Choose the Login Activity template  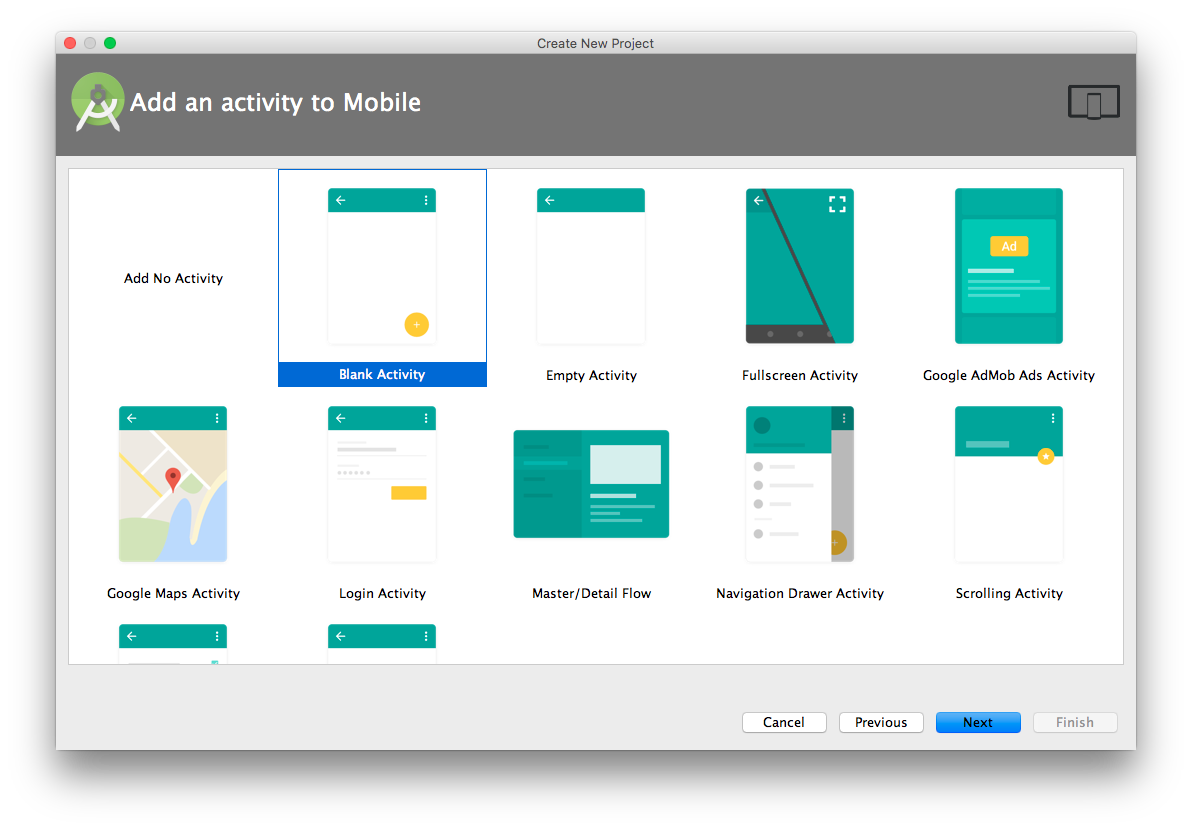click(382, 483)
